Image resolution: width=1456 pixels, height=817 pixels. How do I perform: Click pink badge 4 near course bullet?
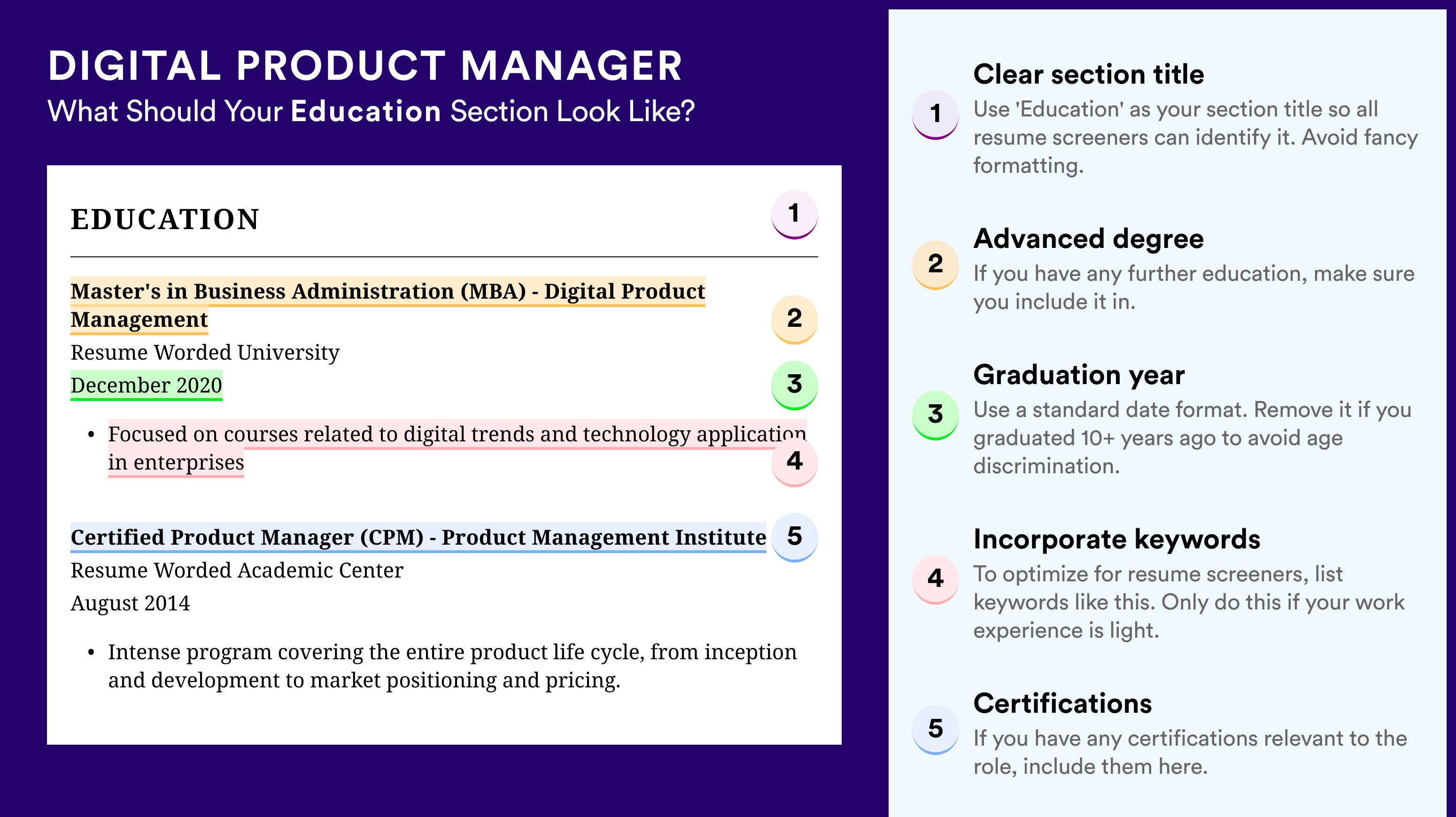[x=794, y=462]
